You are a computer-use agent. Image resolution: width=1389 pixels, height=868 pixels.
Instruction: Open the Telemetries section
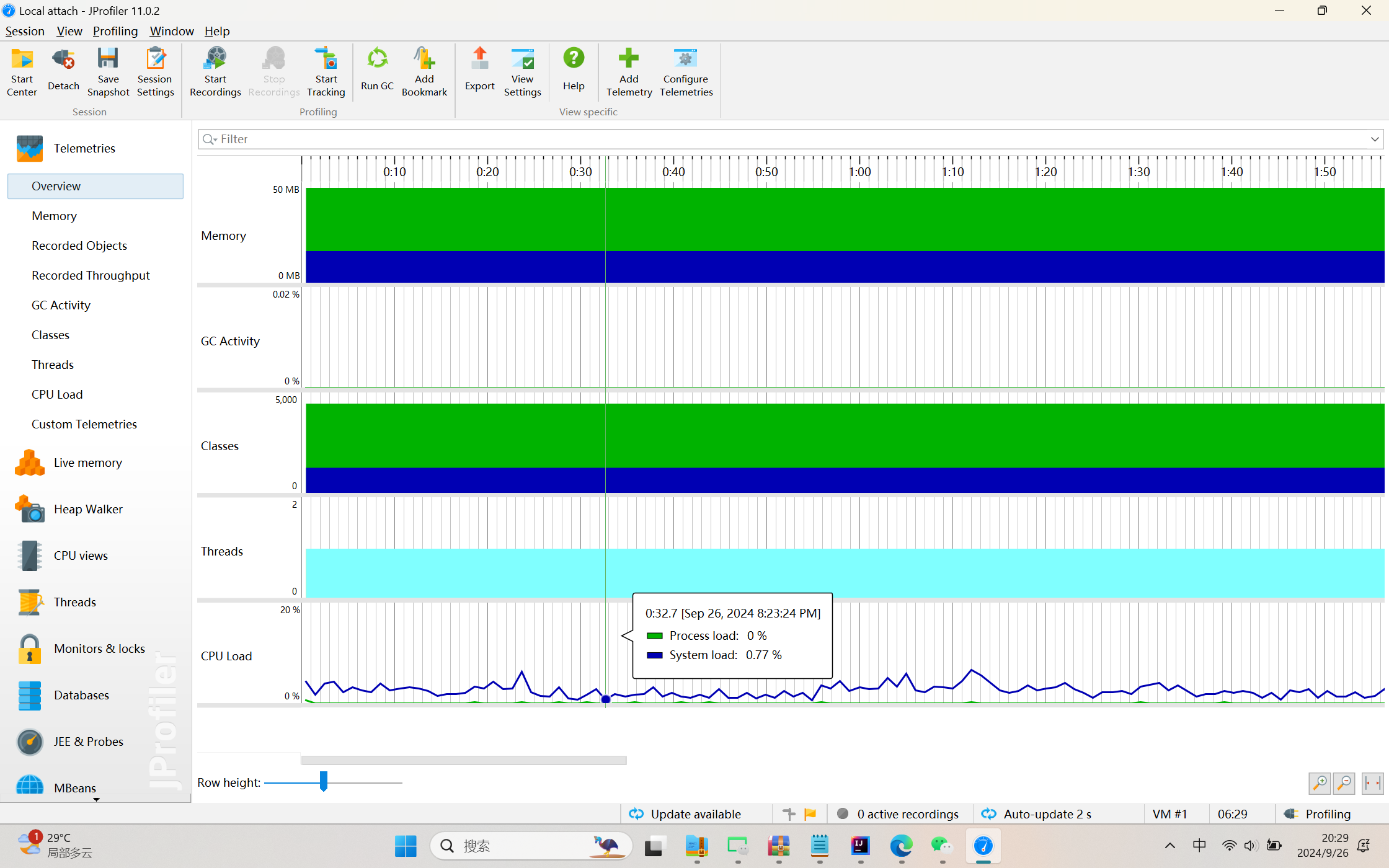pyautogui.click(x=84, y=148)
